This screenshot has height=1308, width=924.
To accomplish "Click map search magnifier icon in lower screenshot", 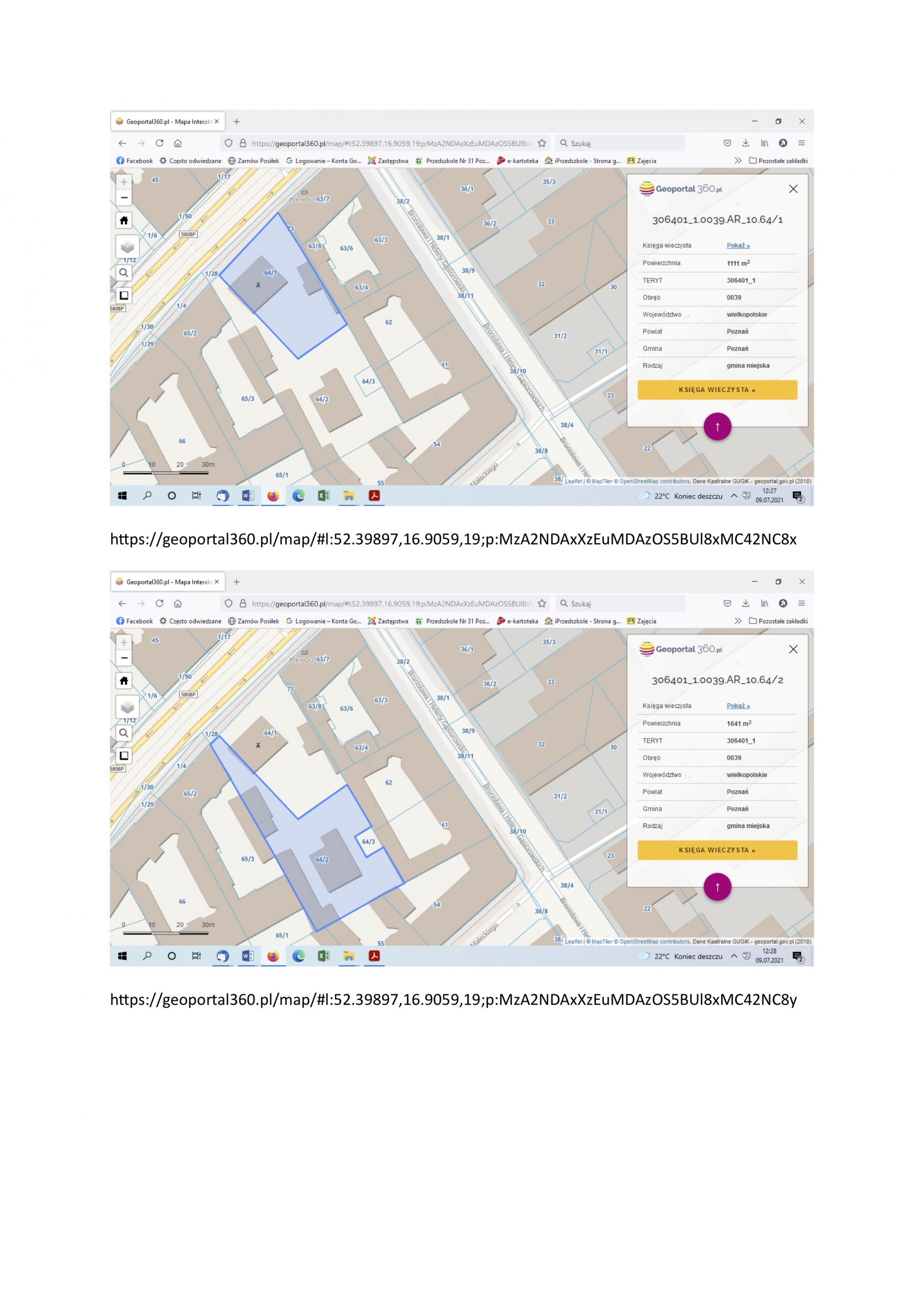I will click(124, 733).
